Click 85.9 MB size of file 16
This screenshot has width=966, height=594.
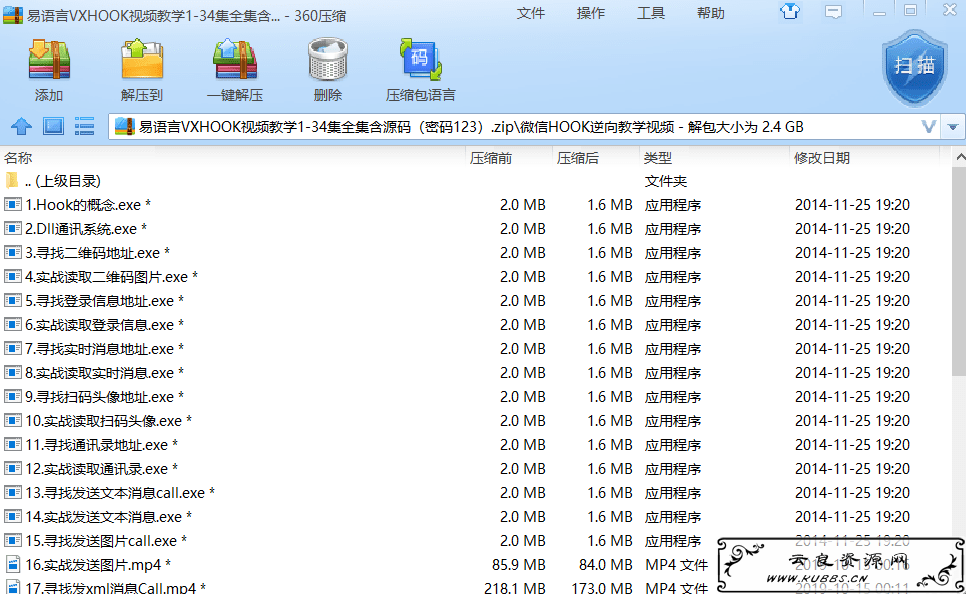[519, 564]
